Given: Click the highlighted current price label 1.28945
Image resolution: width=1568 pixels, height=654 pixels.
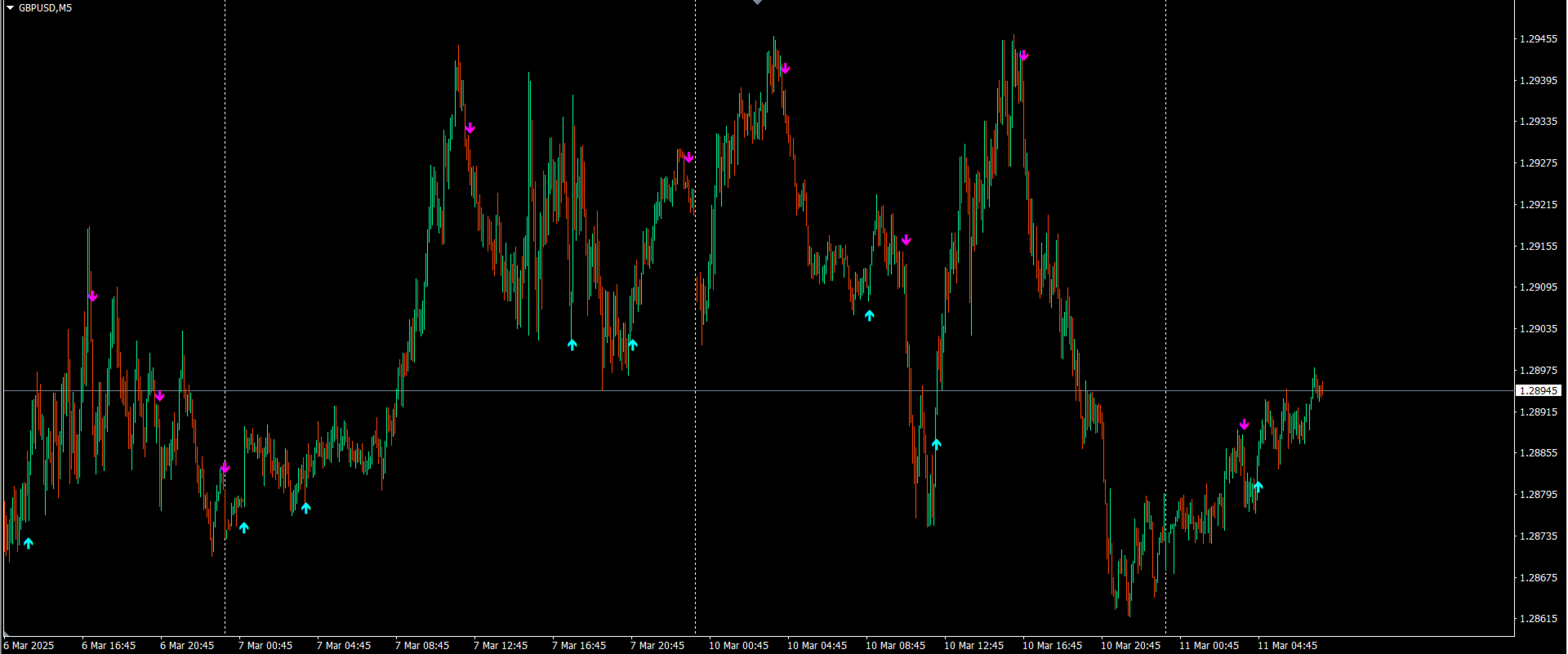Looking at the screenshot, I should [x=1538, y=391].
